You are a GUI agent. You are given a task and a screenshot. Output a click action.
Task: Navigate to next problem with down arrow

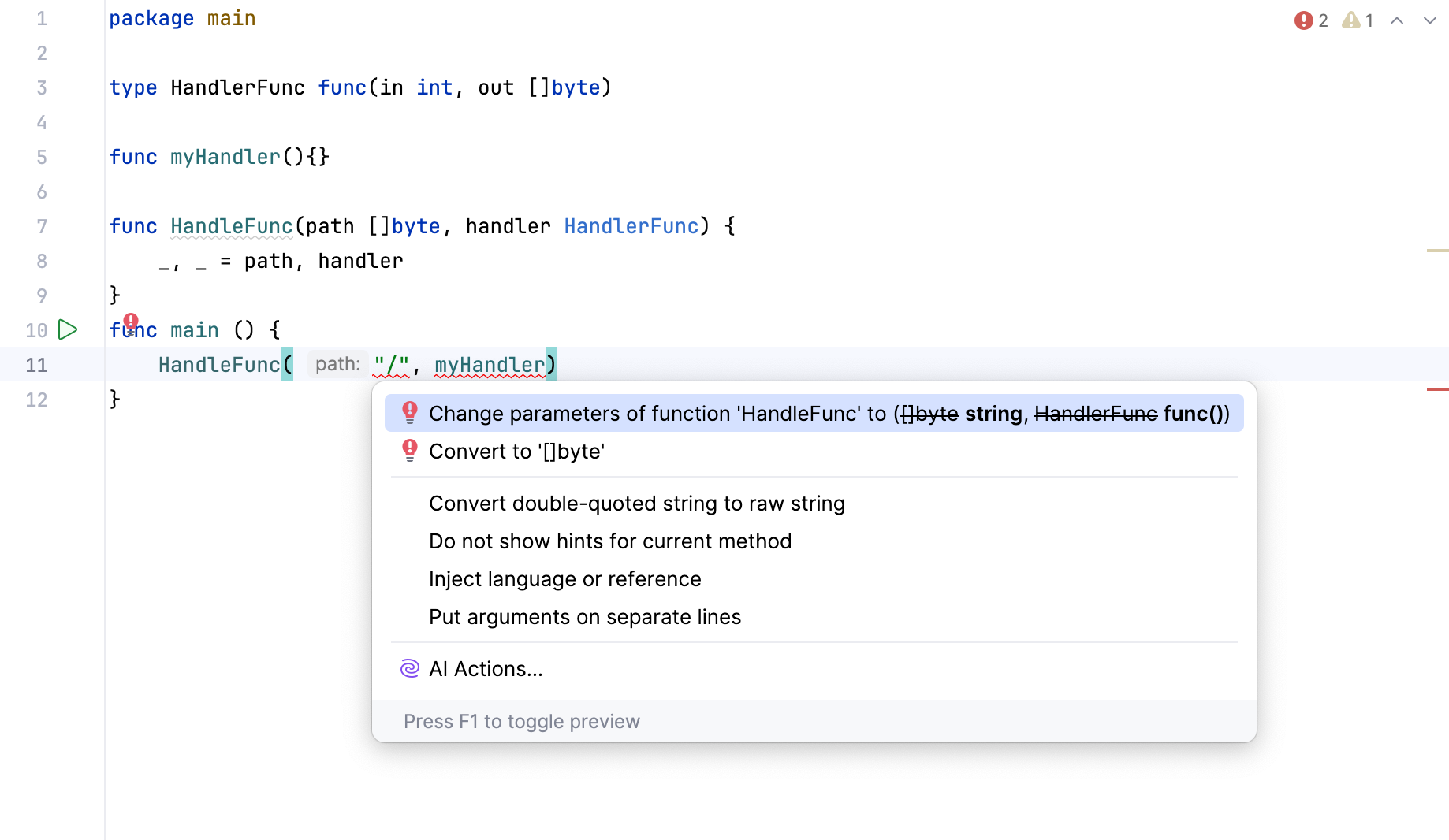(x=1430, y=20)
